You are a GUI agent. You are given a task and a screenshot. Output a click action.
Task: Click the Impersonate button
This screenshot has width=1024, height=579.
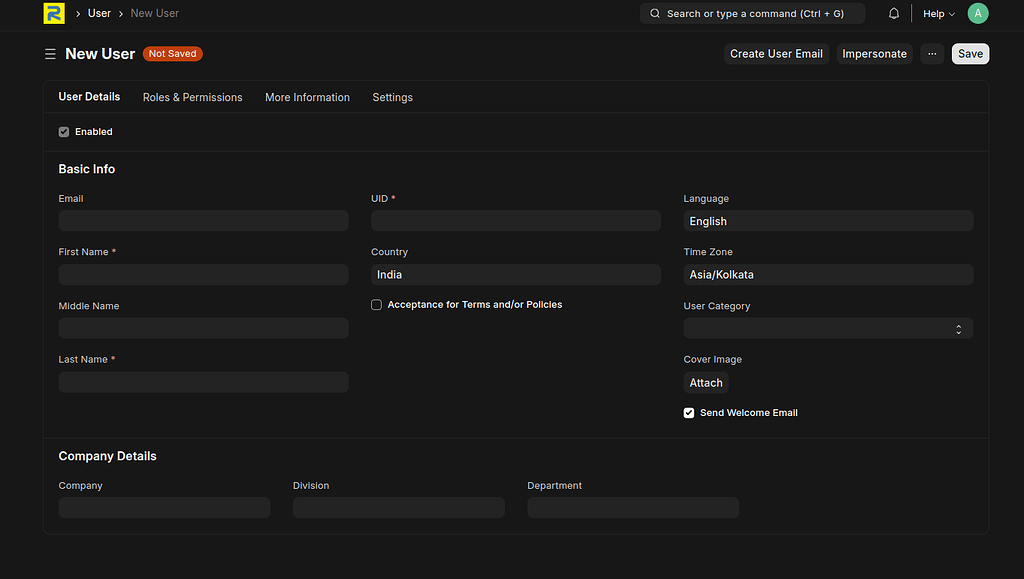(874, 53)
